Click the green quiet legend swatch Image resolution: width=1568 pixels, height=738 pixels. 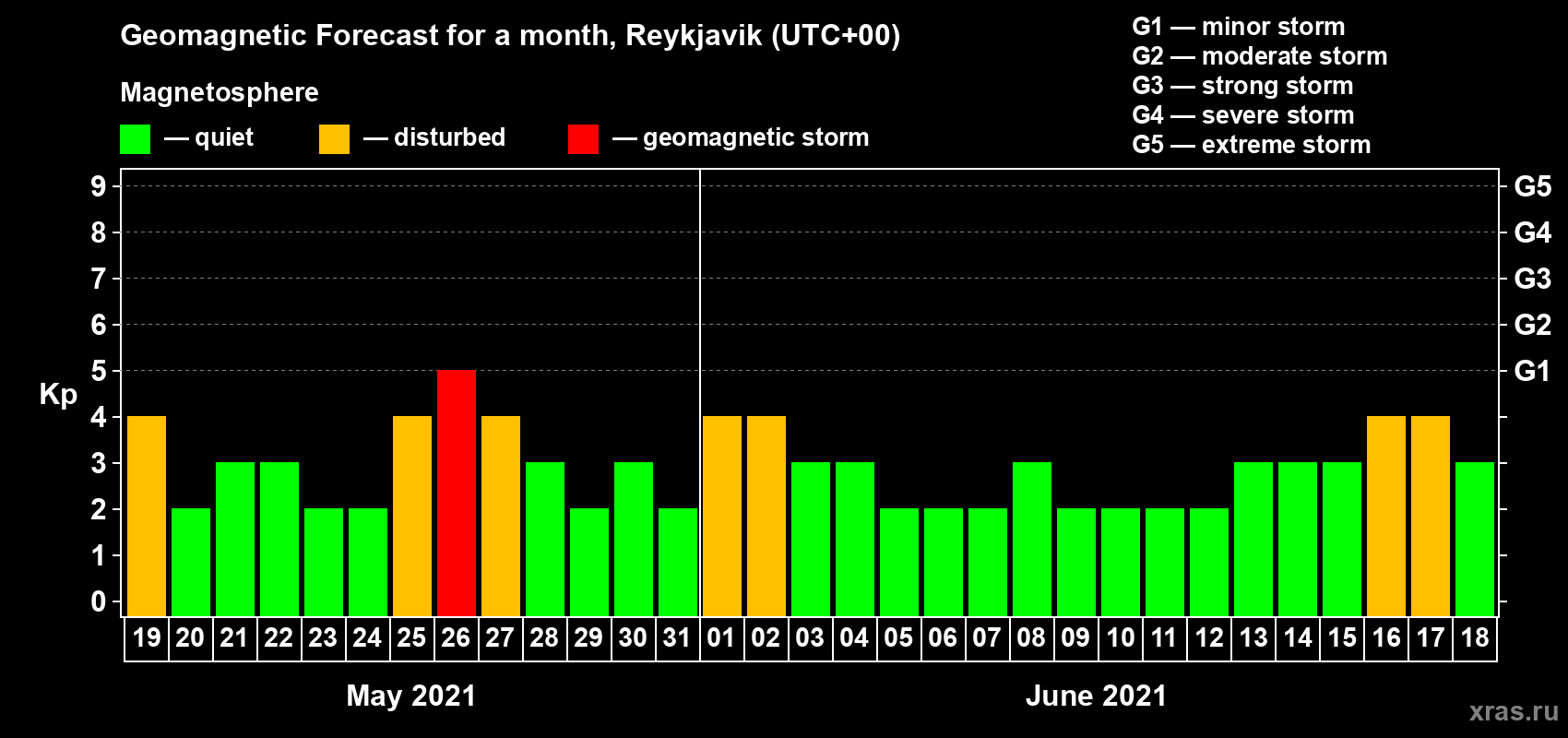pyautogui.click(x=135, y=139)
